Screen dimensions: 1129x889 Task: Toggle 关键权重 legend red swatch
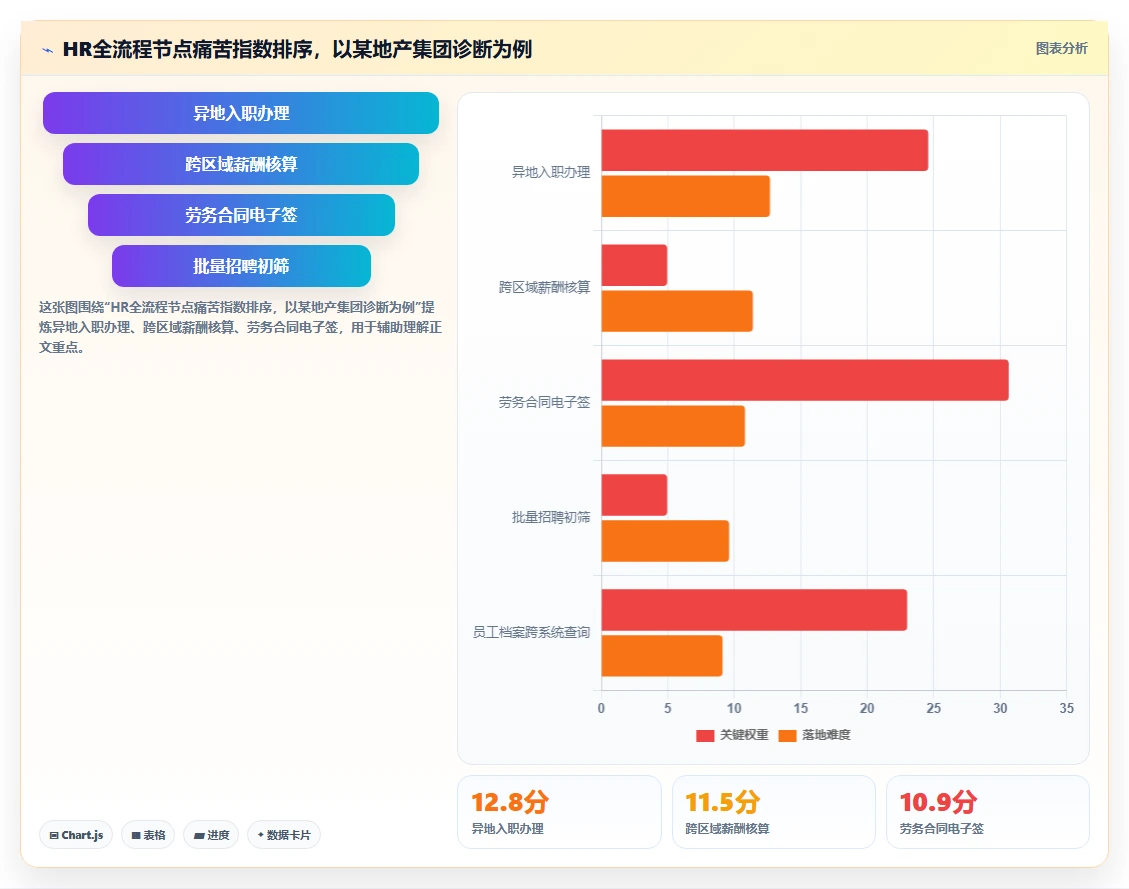point(705,735)
